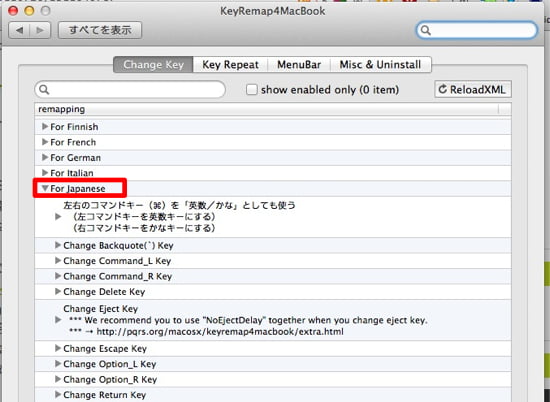Expand Change Command_L Key
The image size is (550, 402).
tap(58, 261)
